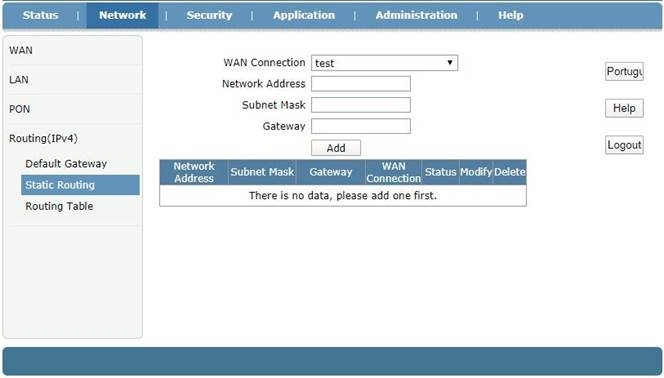Open the WAN Connection dropdown
This screenshot has height=378, width=664.
click(x=385, y=63)
